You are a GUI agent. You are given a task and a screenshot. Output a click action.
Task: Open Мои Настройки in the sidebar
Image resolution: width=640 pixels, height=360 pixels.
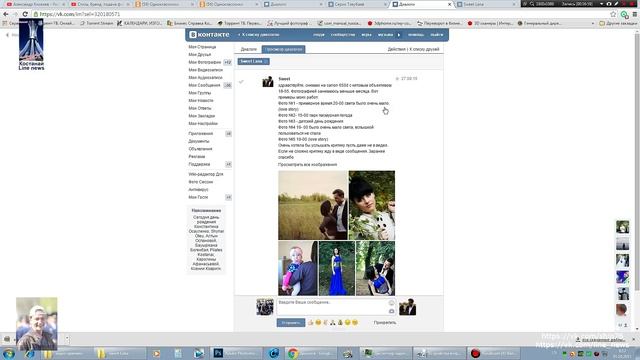coord(203,123)
